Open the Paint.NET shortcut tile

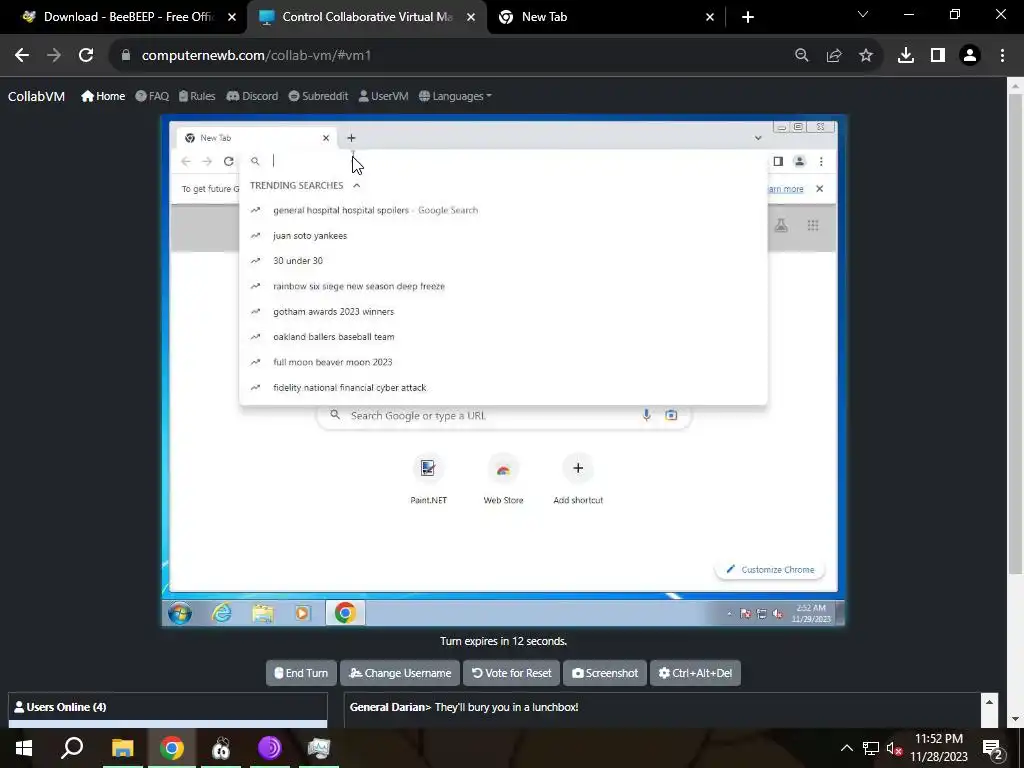click(428, 479)
